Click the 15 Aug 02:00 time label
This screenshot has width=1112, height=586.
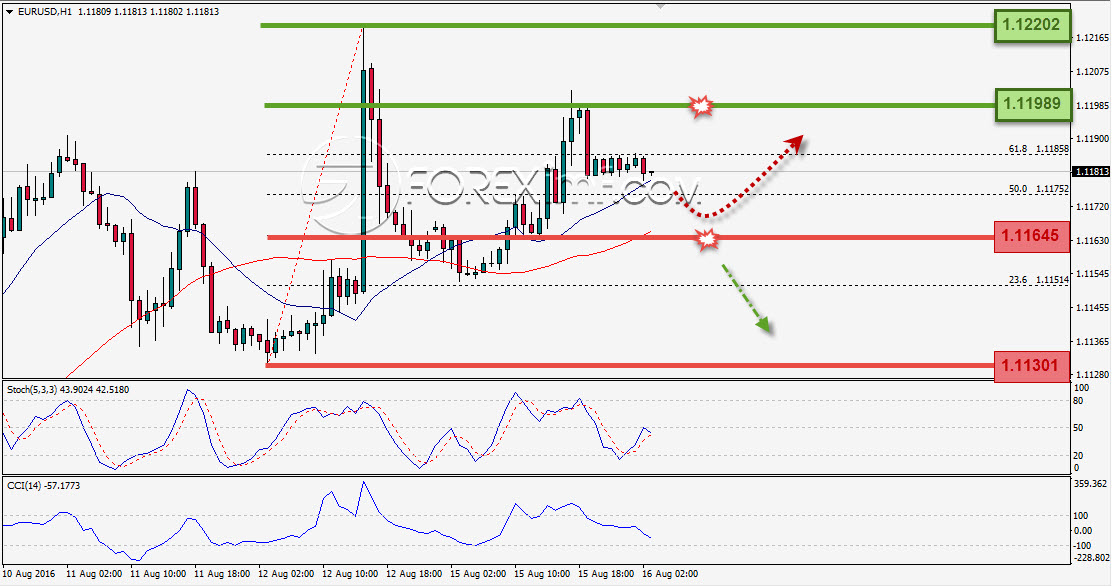(478, 573)
